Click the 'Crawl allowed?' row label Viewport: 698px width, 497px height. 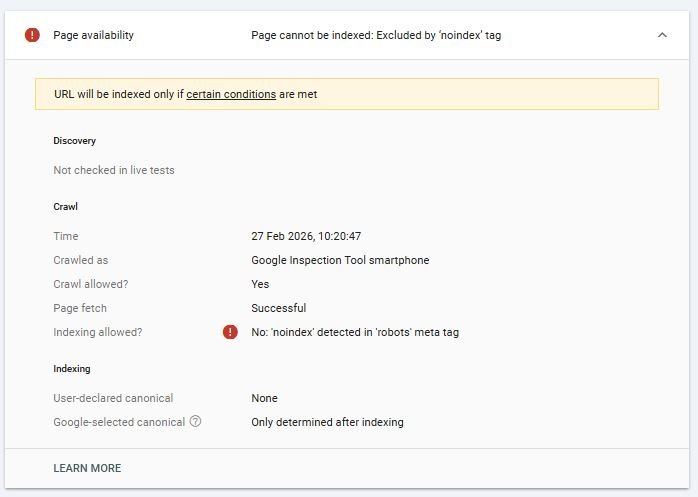tap(91, 284)
